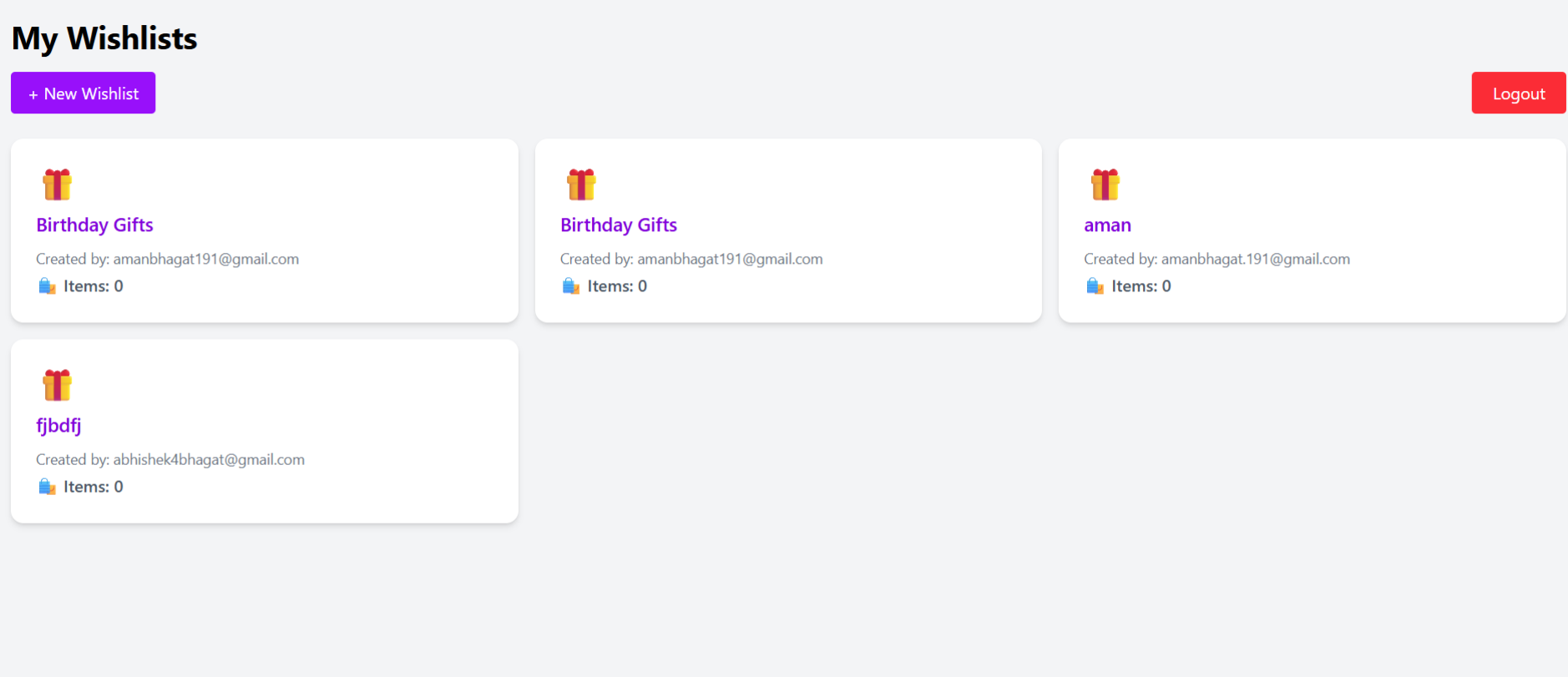Image resolution: width=1568 pixels, height=677 pixels.
Task: Open the fjbdfj wishlist title
Action: click(x=58, y=426)
